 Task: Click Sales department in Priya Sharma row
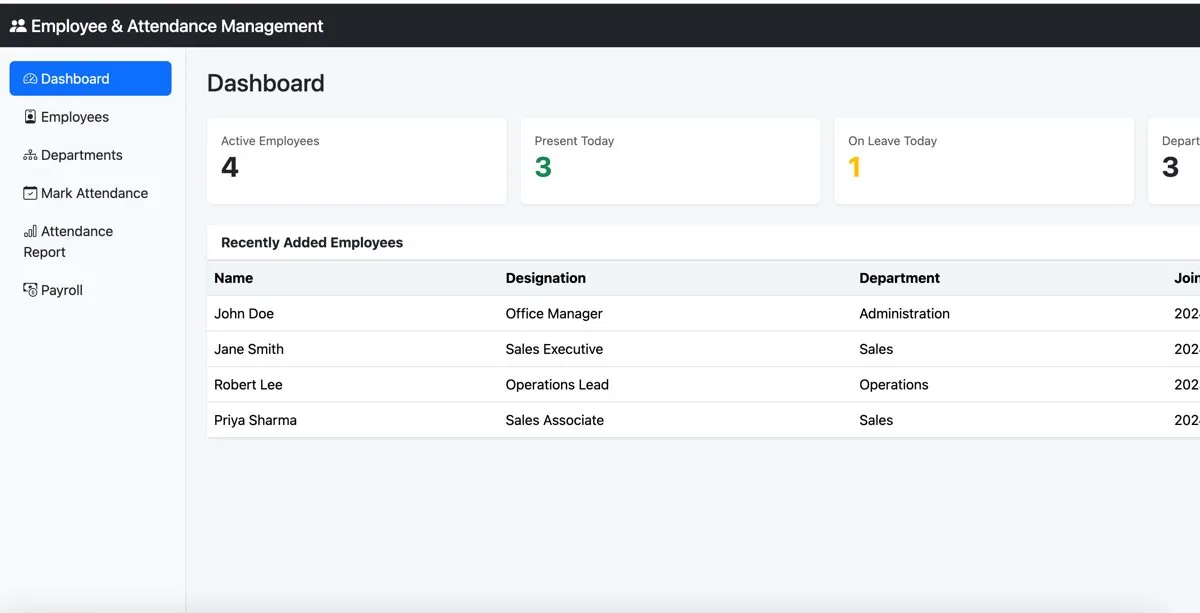pyautogui.click(x=876, y=420)
